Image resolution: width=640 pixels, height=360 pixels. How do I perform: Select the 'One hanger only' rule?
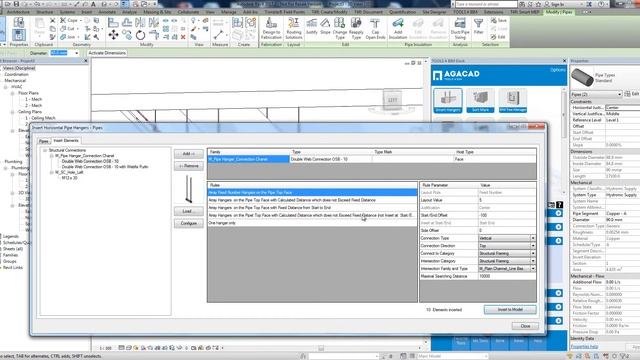pyautogui.click(x=312, y=223)
